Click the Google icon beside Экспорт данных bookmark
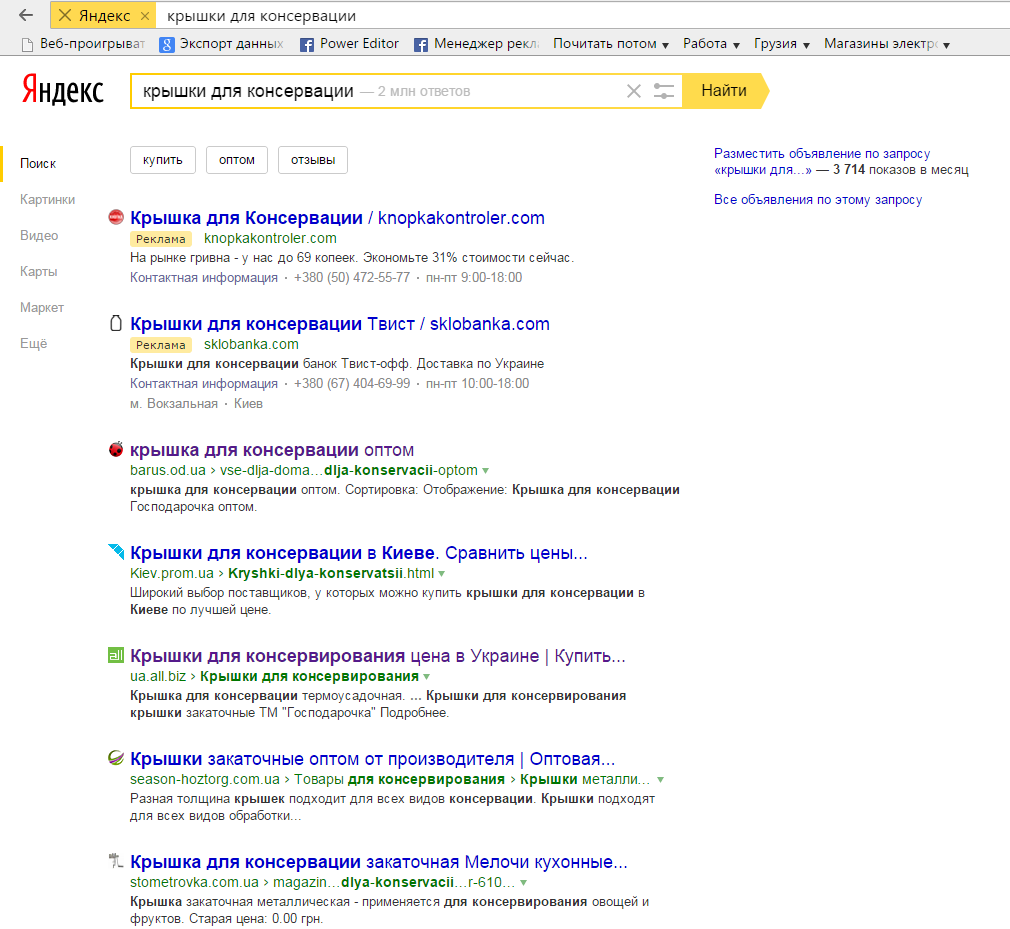The width and height of the screenshot is (1010, 929). pos(167,44)
